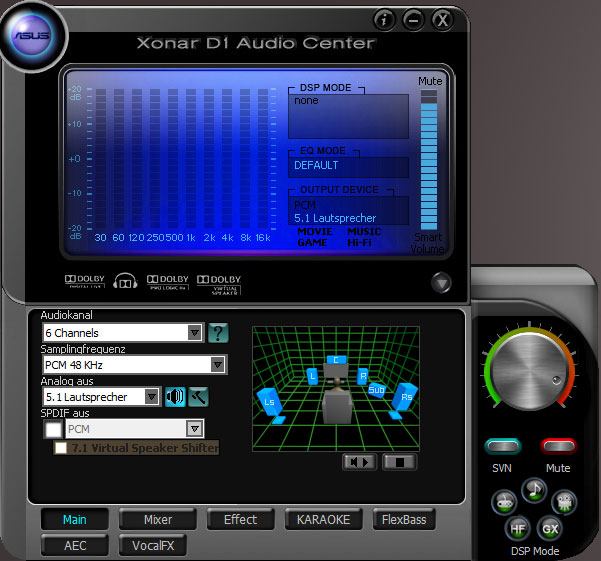This screenshot has width=601, height=561.
Task: Click the MOVIE indicator text
Action: coord(315,231)
